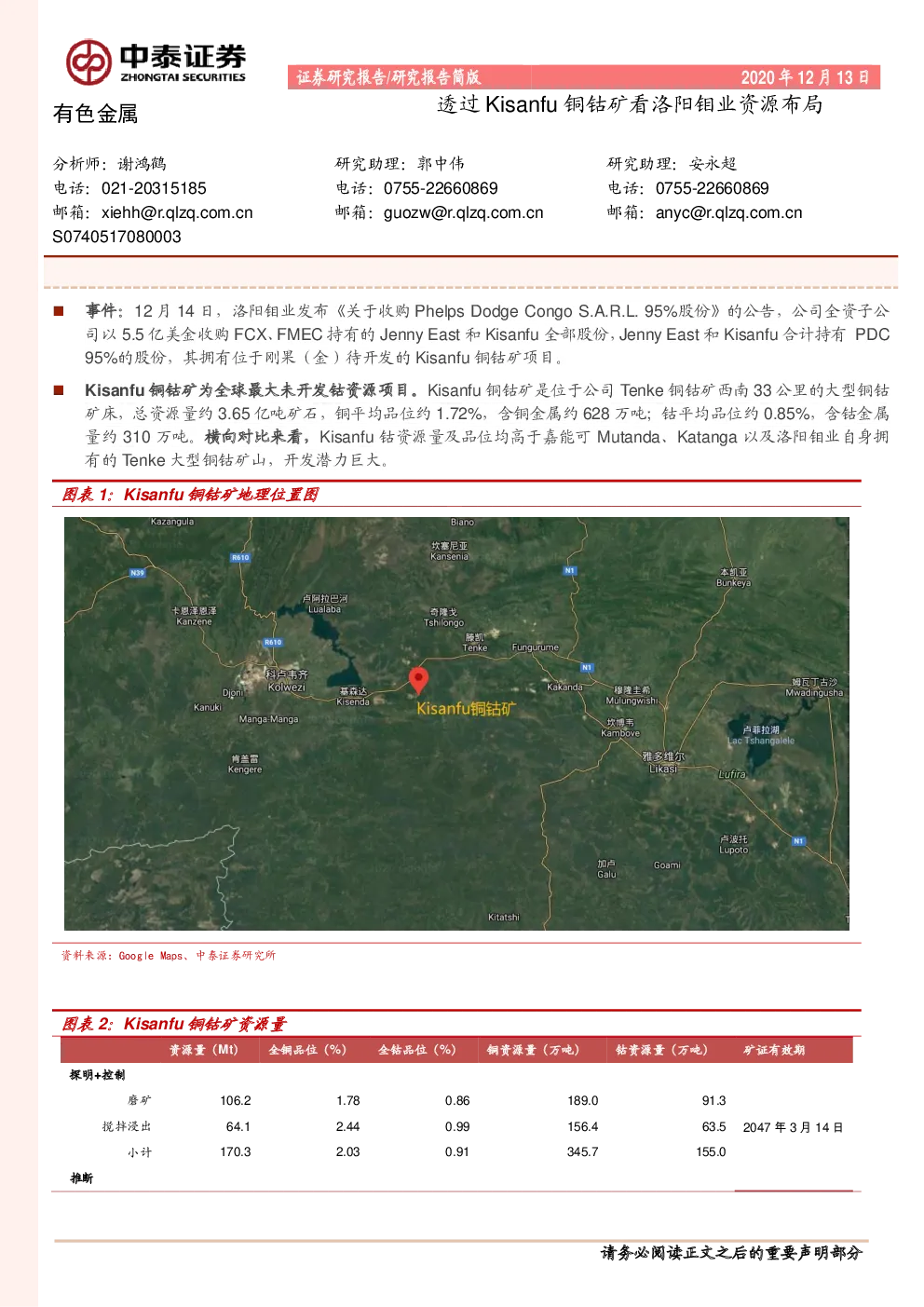This screenshot has width=924, height=1307.
Task: Click the Kanzene label on map
Action: (194, 616)
